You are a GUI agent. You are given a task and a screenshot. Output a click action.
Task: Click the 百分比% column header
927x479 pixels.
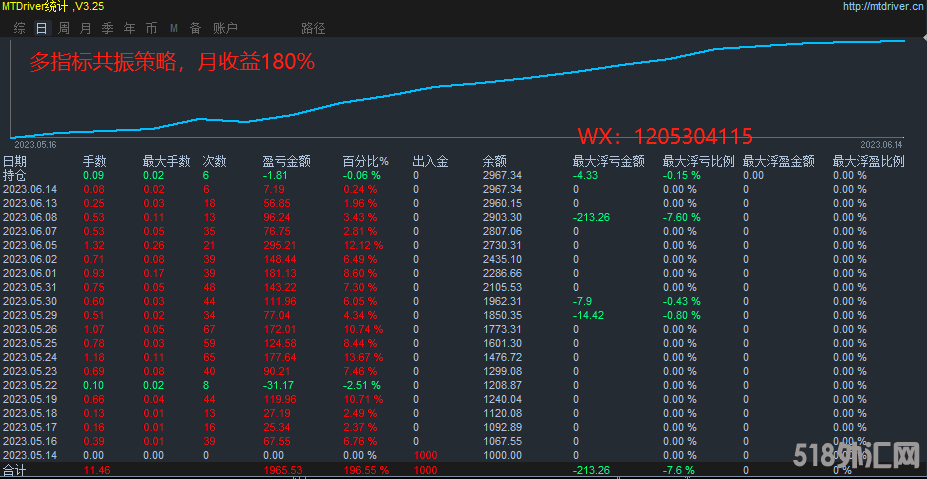tap(365, 161)
